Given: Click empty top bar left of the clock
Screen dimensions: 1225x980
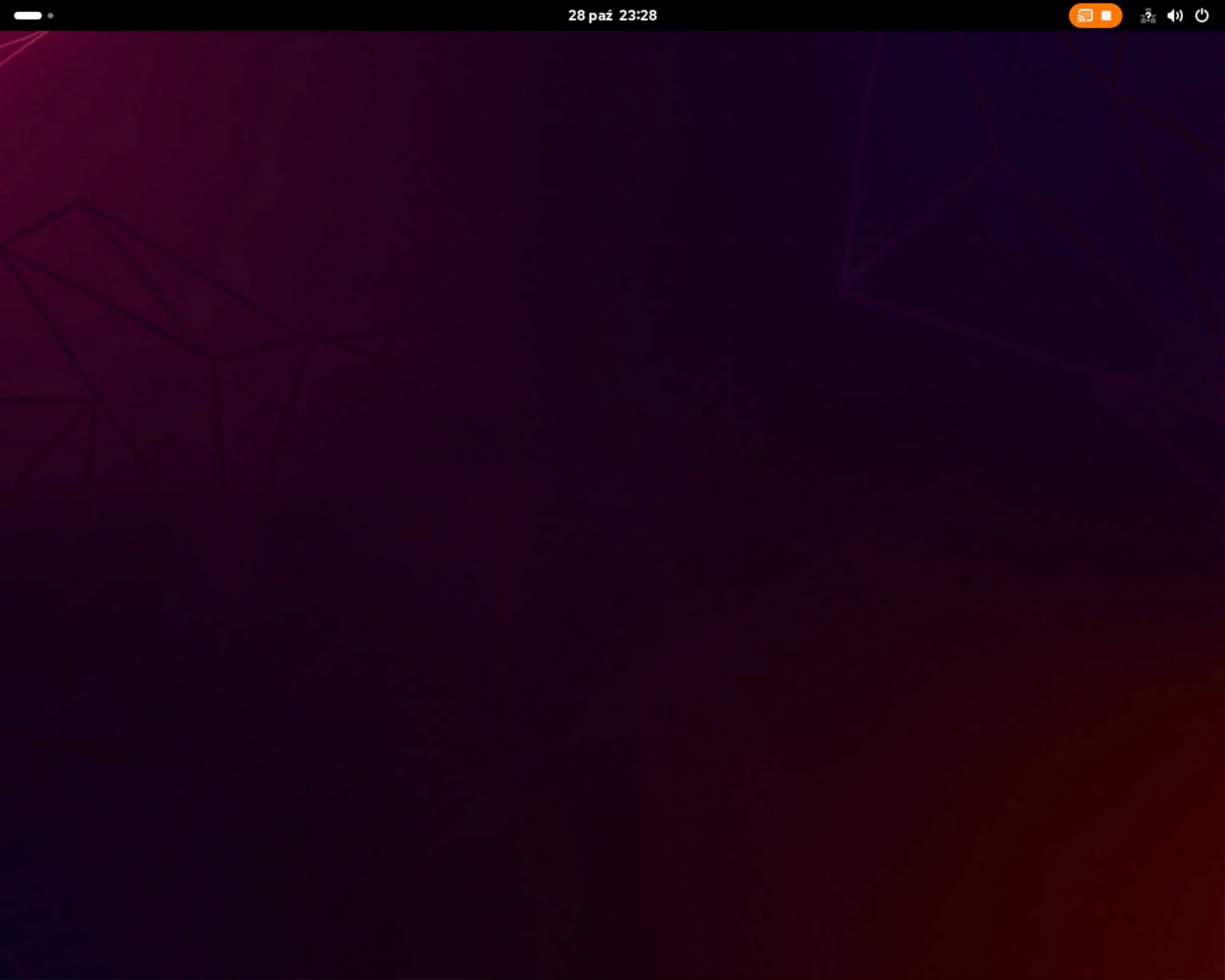Looking at the screenshot, I should coord(319,16).
